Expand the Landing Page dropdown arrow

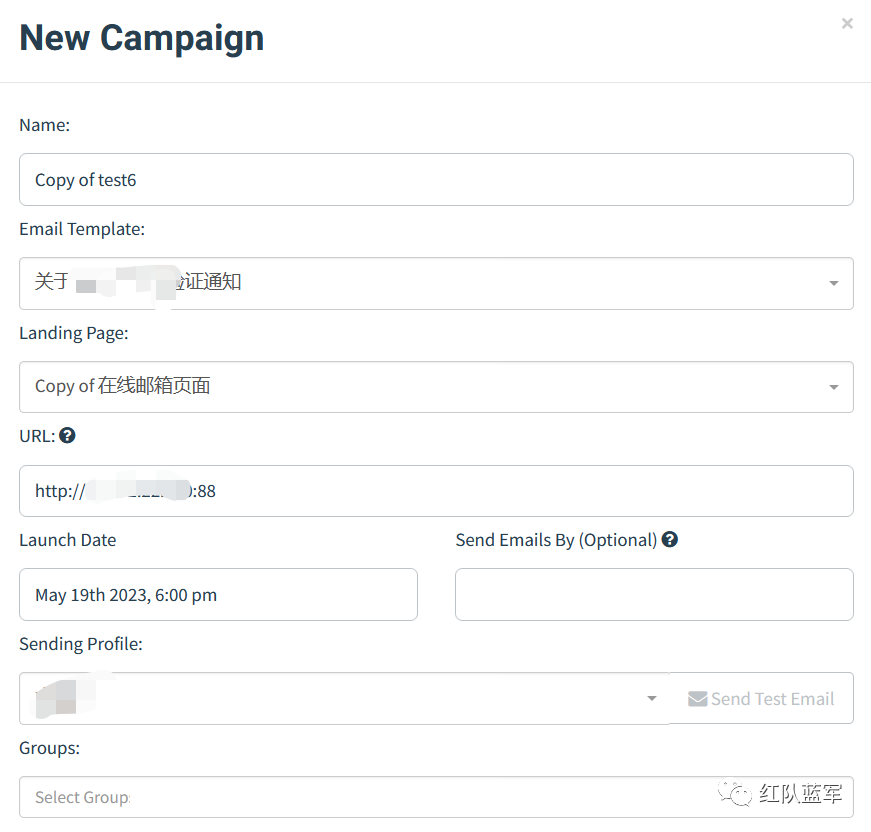pos(834,387)
